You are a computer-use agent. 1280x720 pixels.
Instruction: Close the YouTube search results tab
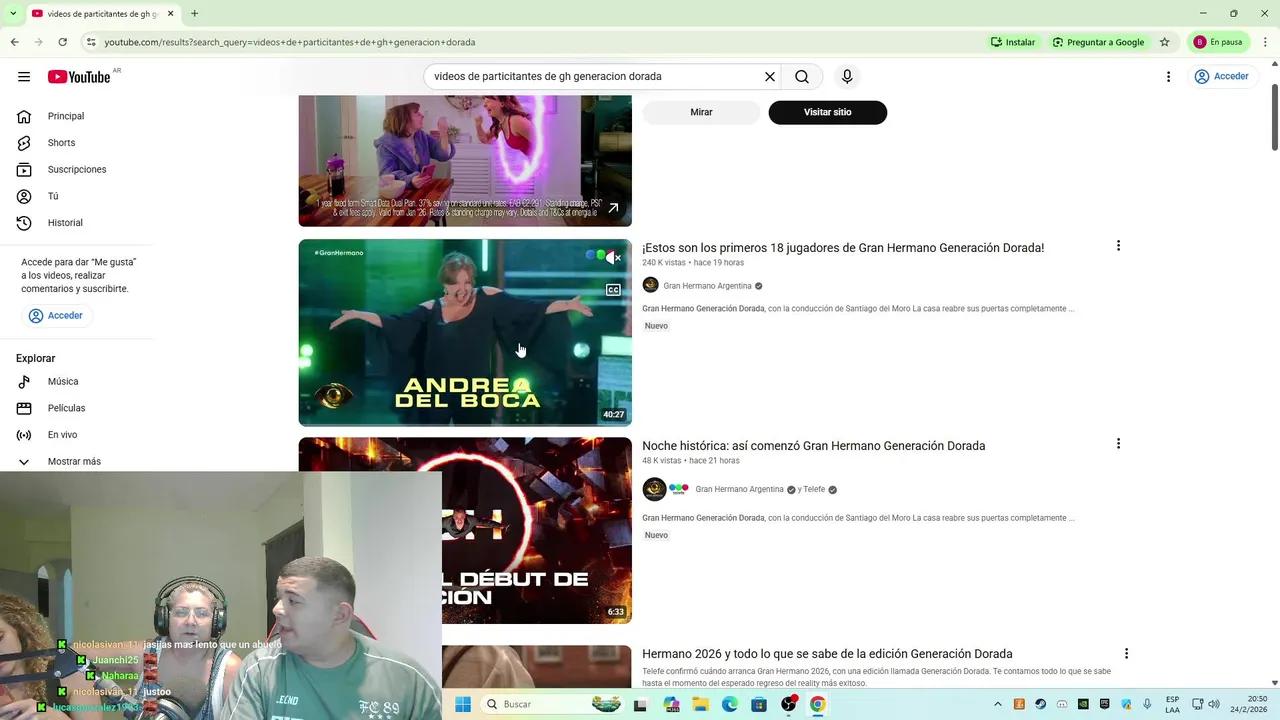point(170,14)
